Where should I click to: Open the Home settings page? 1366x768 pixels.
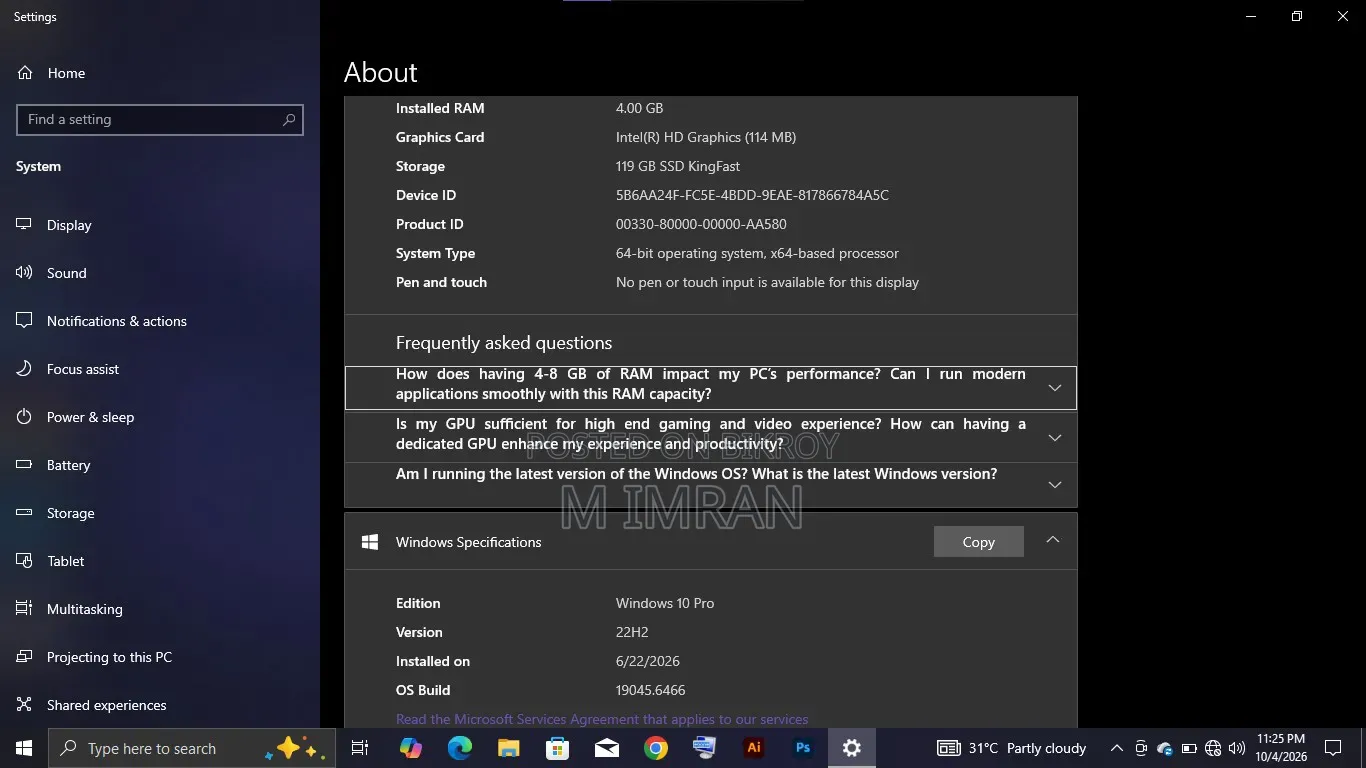[x=160, y=73]
